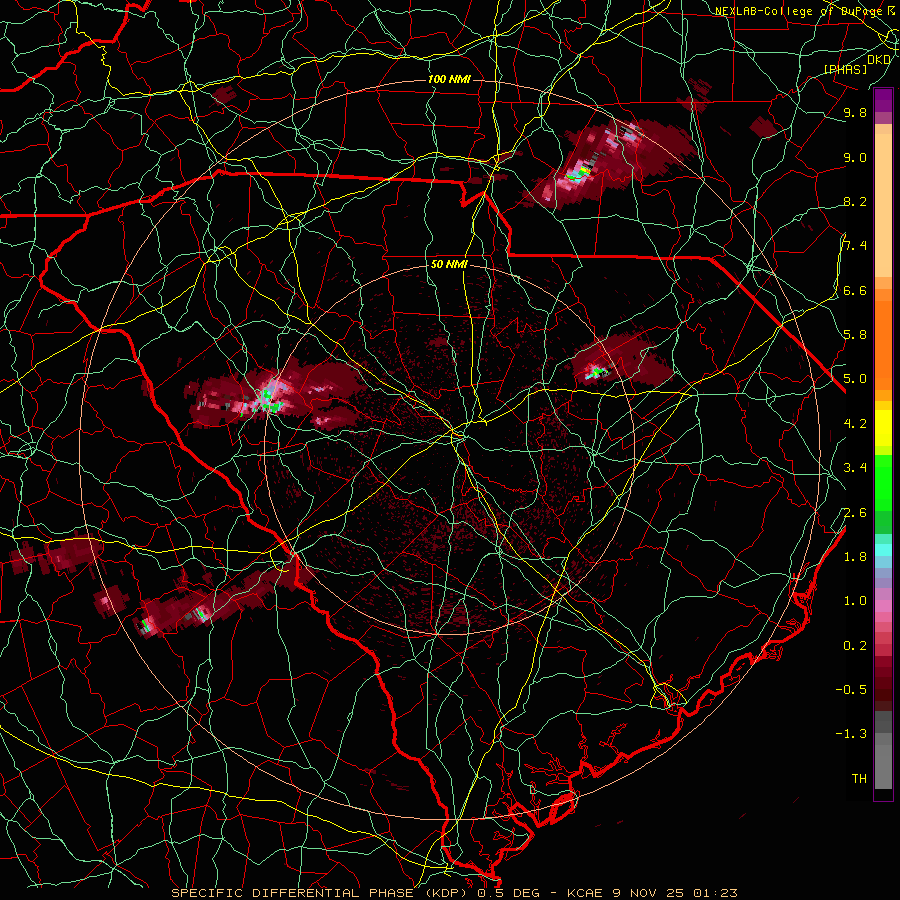The width and height of the screenshot is (900, 900).
Task: Click the 100 NMI range ring label
Action: coord(449,79)
